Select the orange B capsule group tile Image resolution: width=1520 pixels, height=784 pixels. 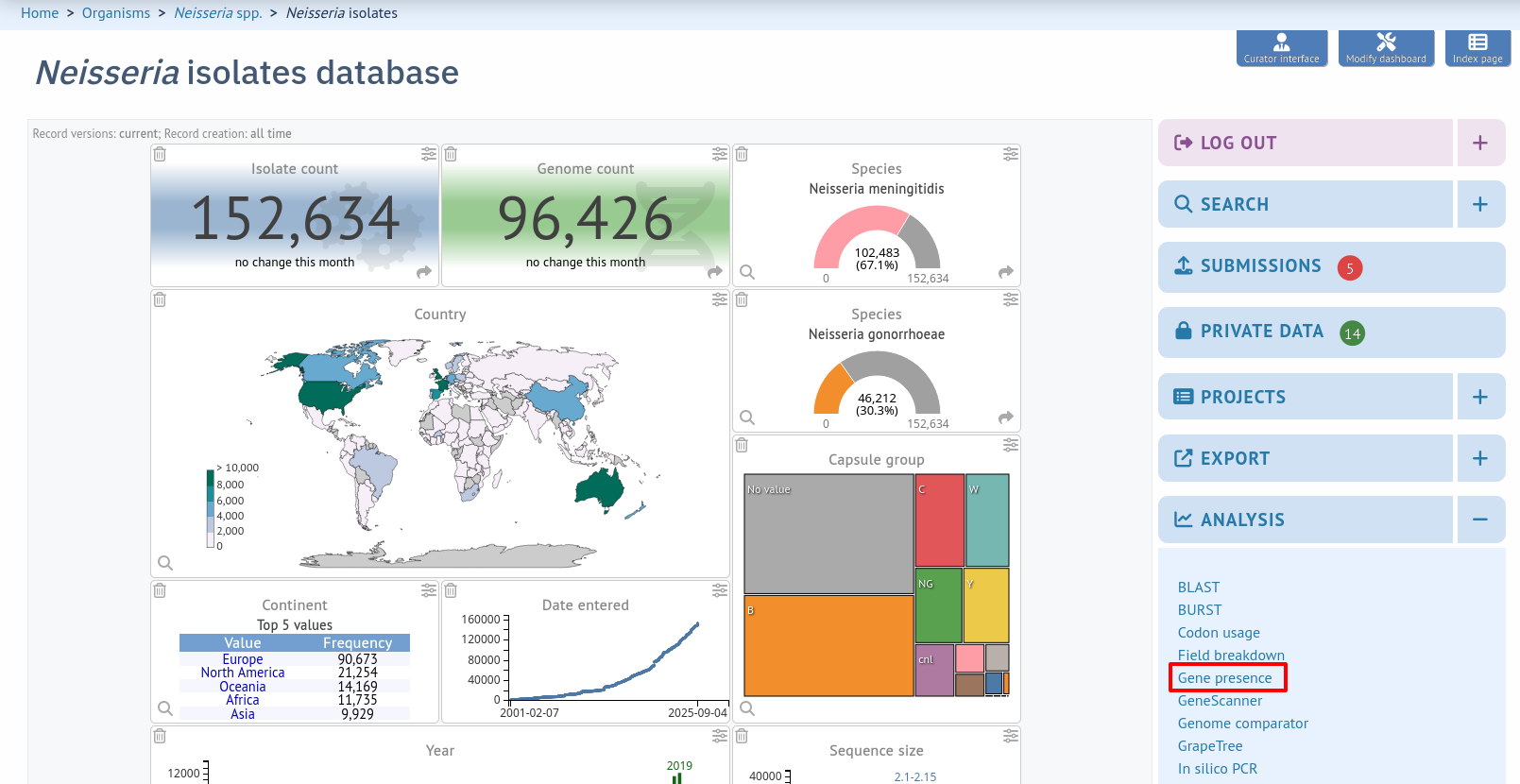(x=828, y=646)
